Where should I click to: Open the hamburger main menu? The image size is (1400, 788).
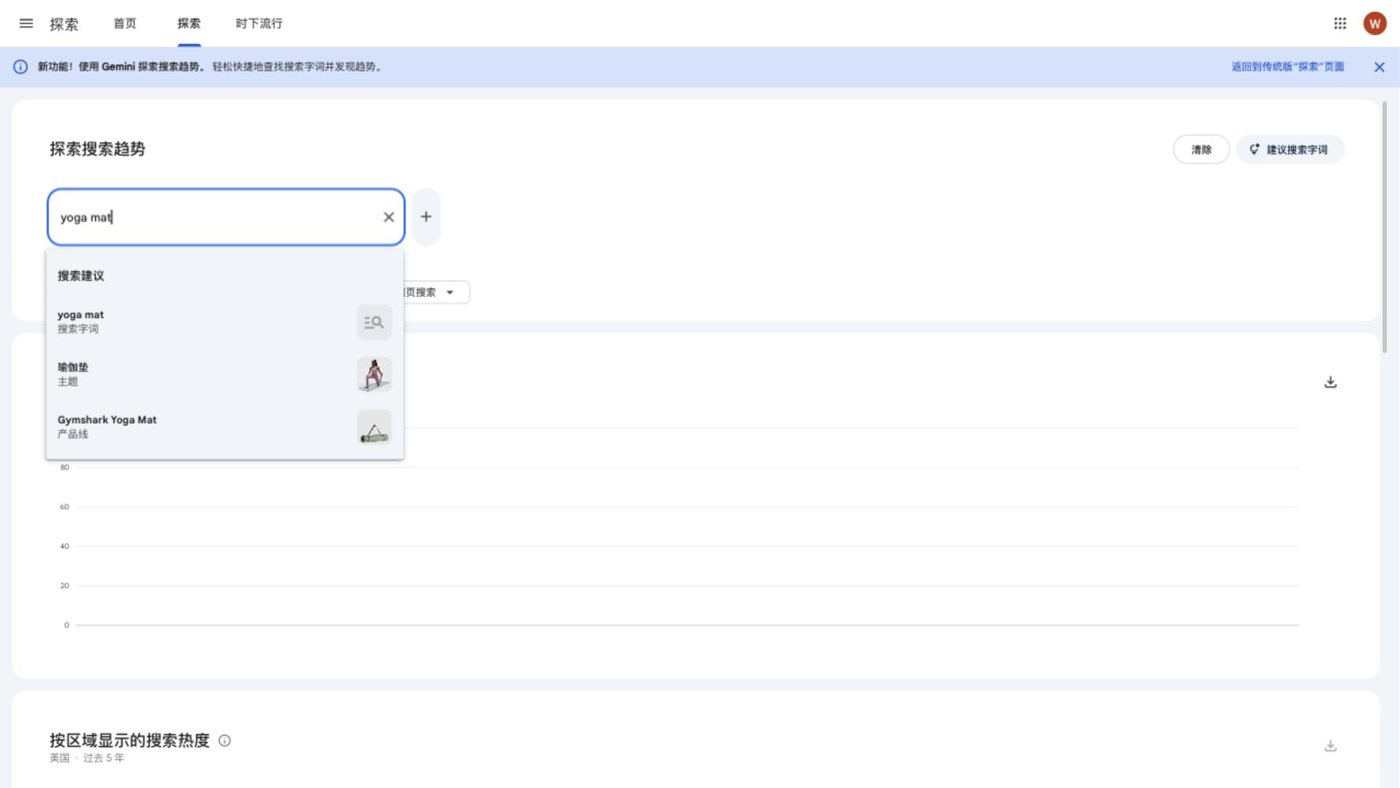pyautogui.click(x=26, y=23)
